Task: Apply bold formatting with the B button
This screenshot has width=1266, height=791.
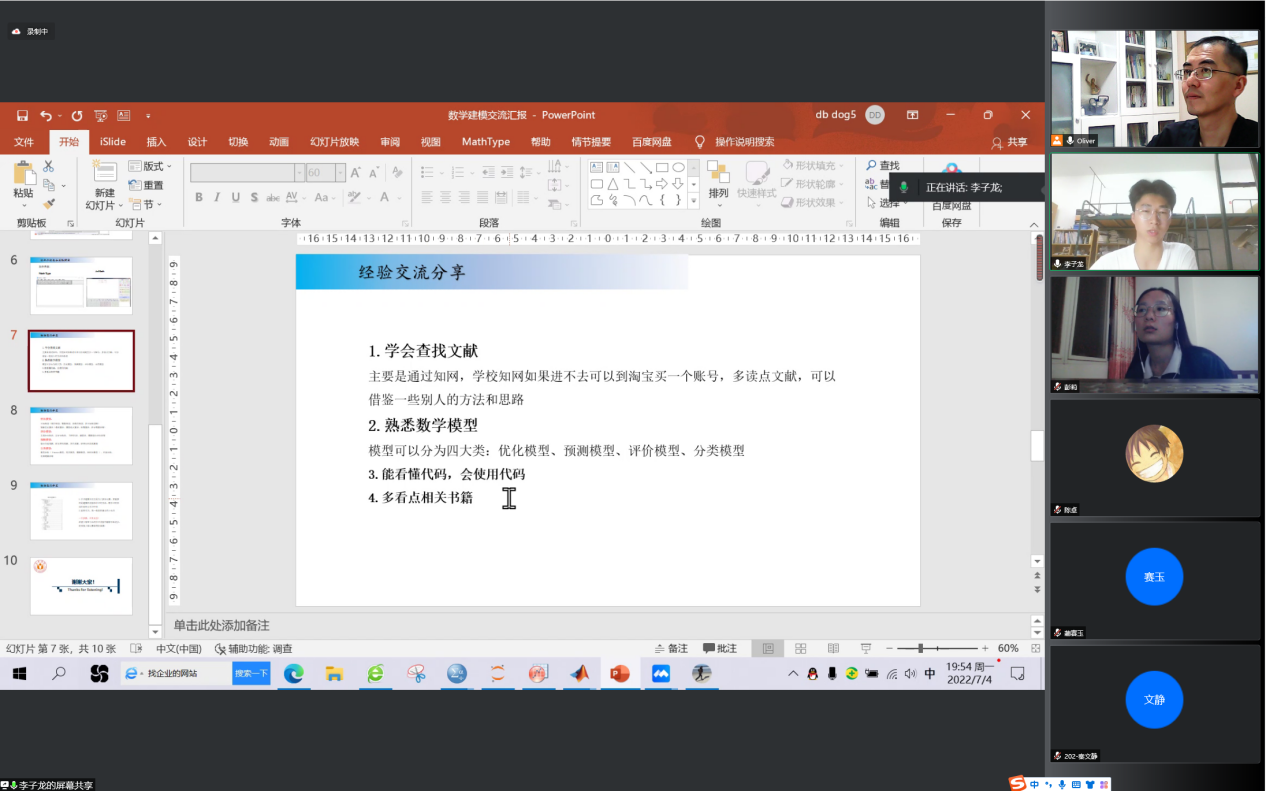Action: click(199, 197)
